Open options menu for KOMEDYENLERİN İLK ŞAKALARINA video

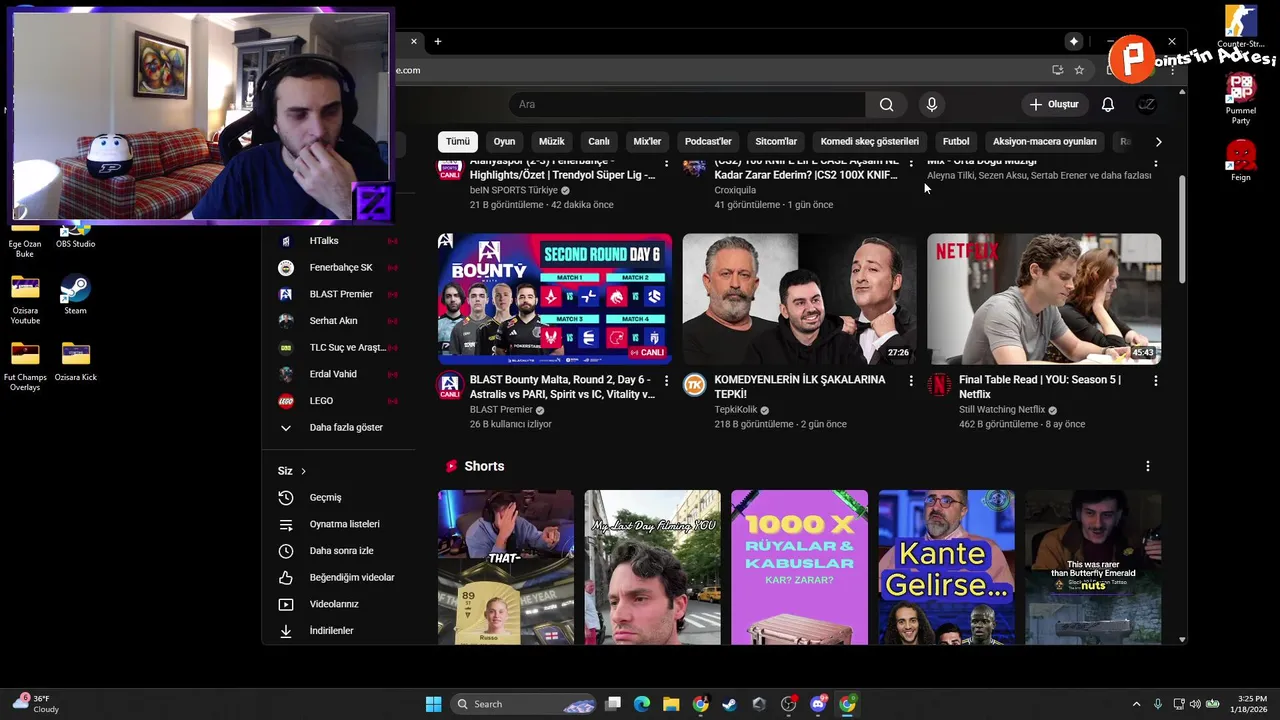coord(910,381)
